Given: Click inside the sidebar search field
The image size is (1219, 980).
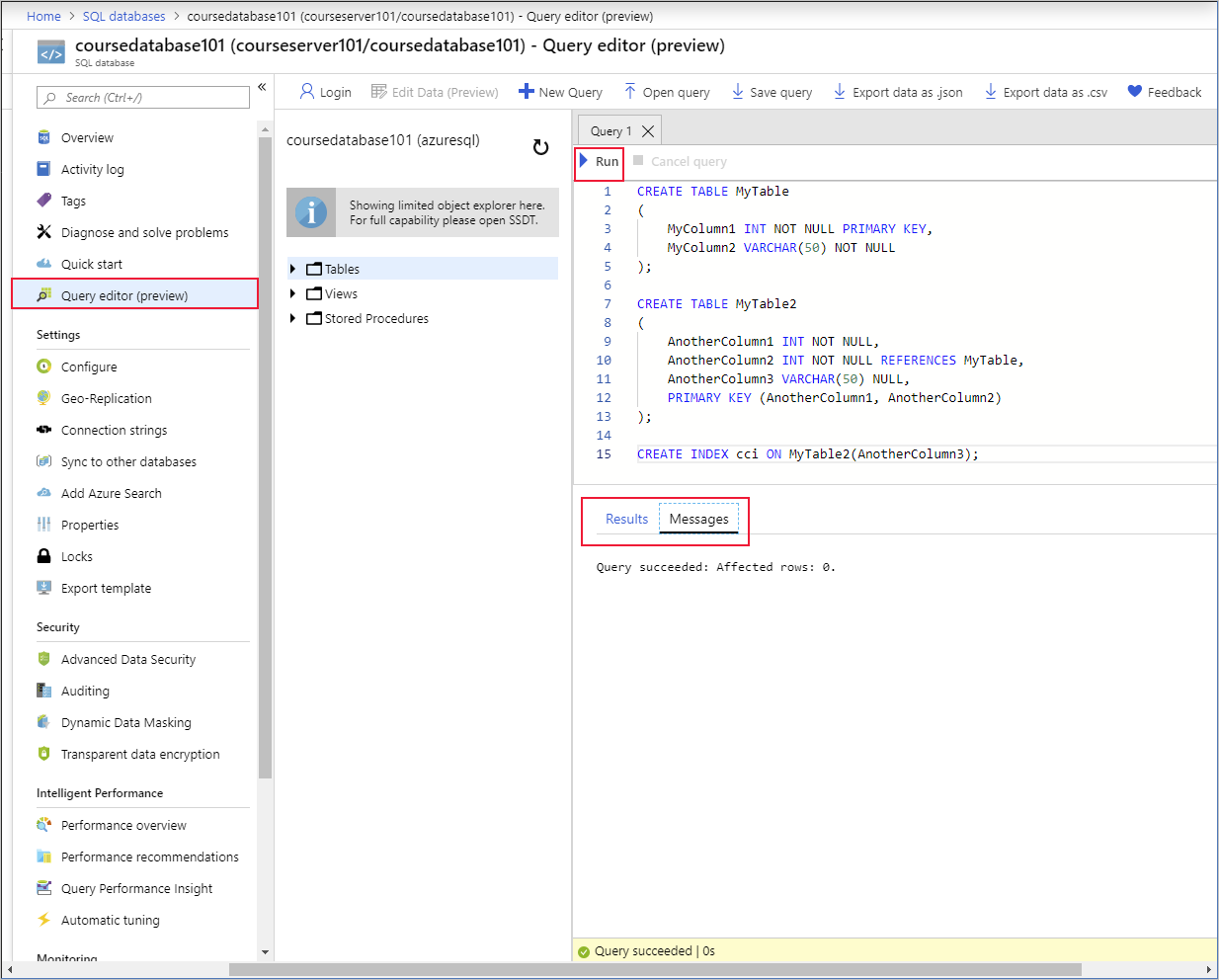Looking at the screenshot, I should (142, 98).
